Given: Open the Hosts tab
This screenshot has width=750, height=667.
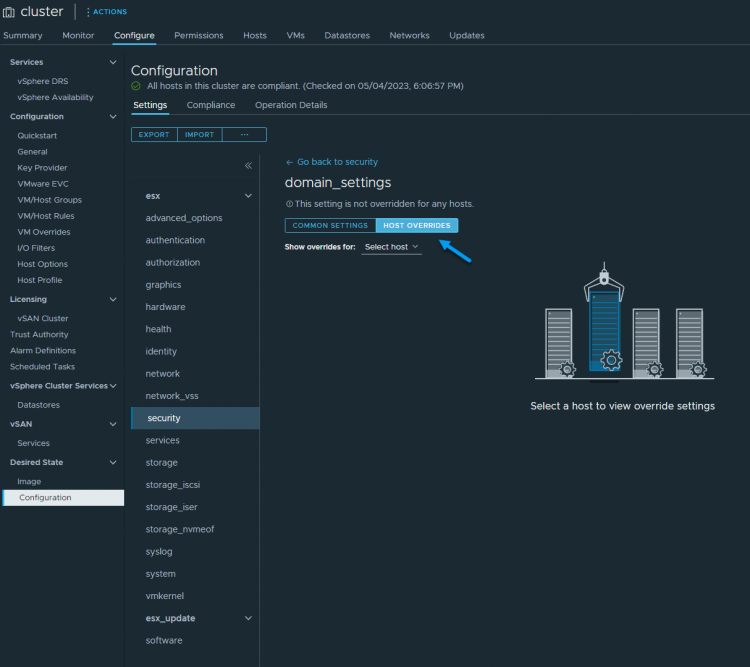Looking at the screenshot, I should [254, 35].
